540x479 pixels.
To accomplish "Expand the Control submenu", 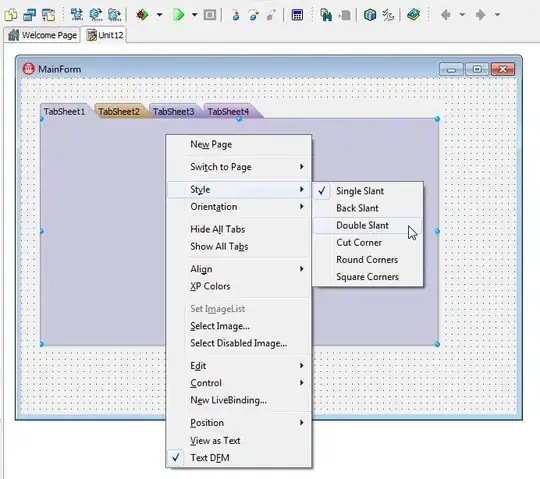I will pyautogui.click(x=239, y=383).
